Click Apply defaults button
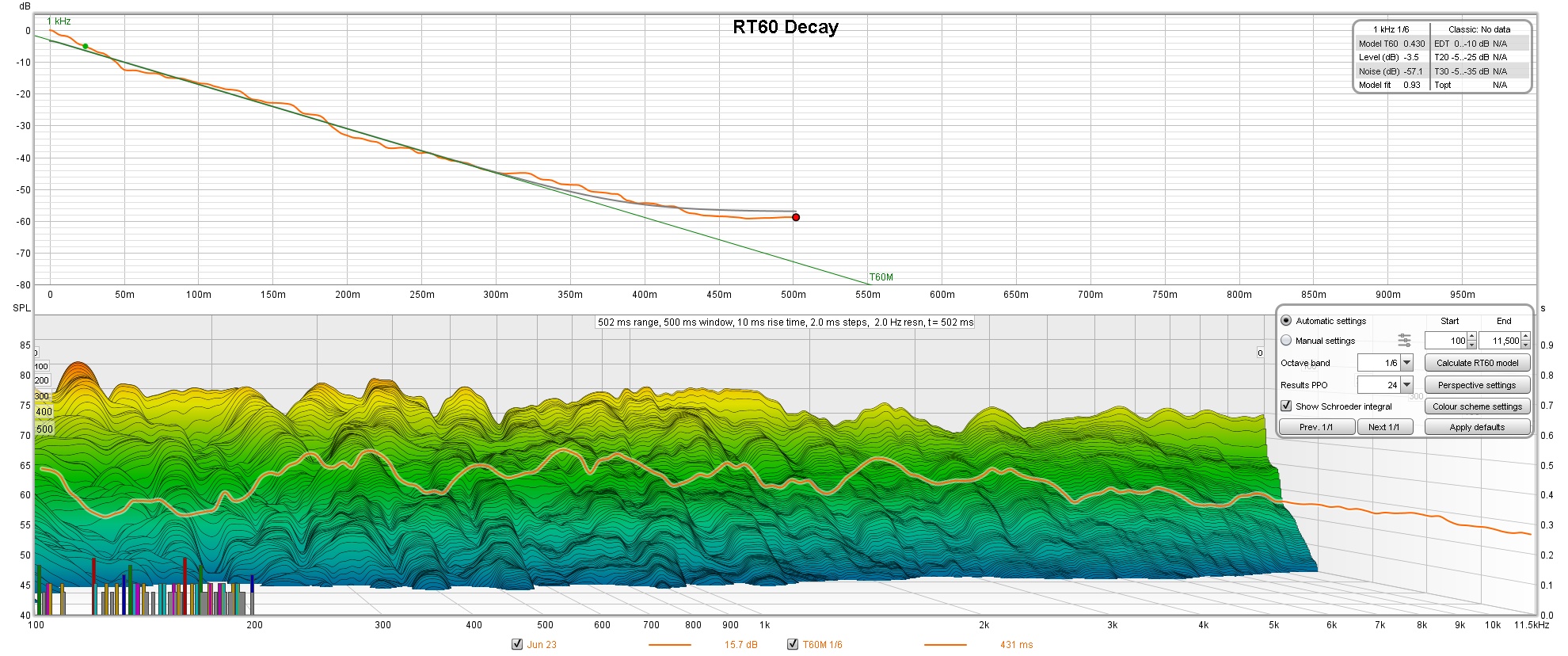The image size is (1568, 656). [1477, 427]
